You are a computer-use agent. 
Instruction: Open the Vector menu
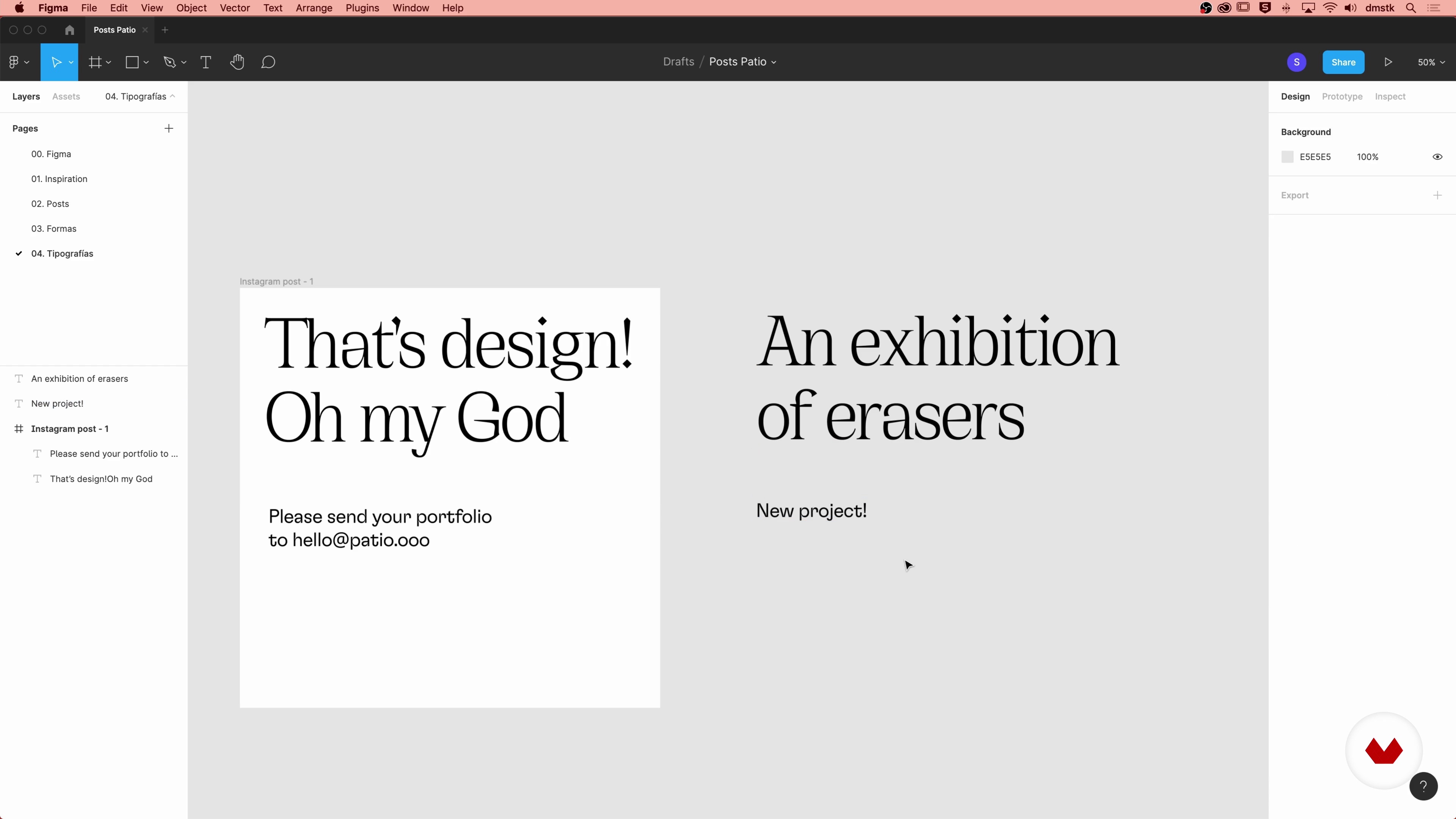tap(235, 8)
